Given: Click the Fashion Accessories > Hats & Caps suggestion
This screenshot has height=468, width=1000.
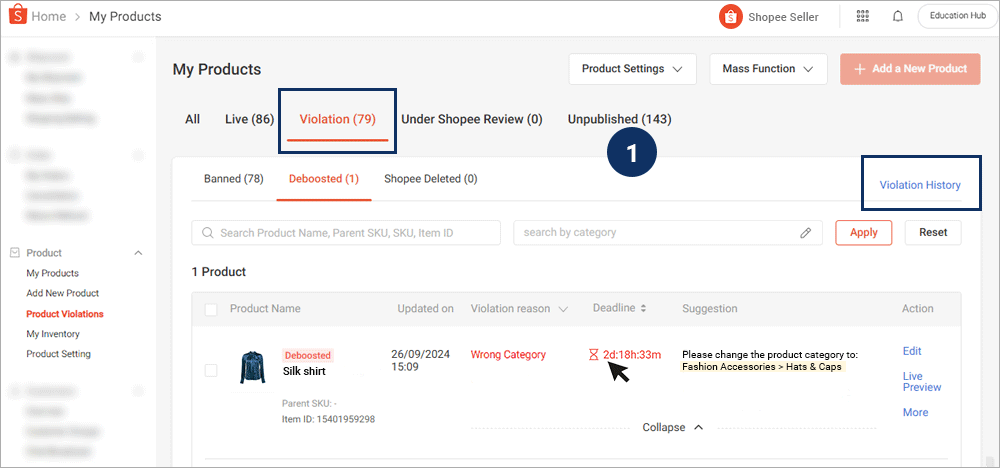Looking at the screenshot, I should (x=761, y=367).
